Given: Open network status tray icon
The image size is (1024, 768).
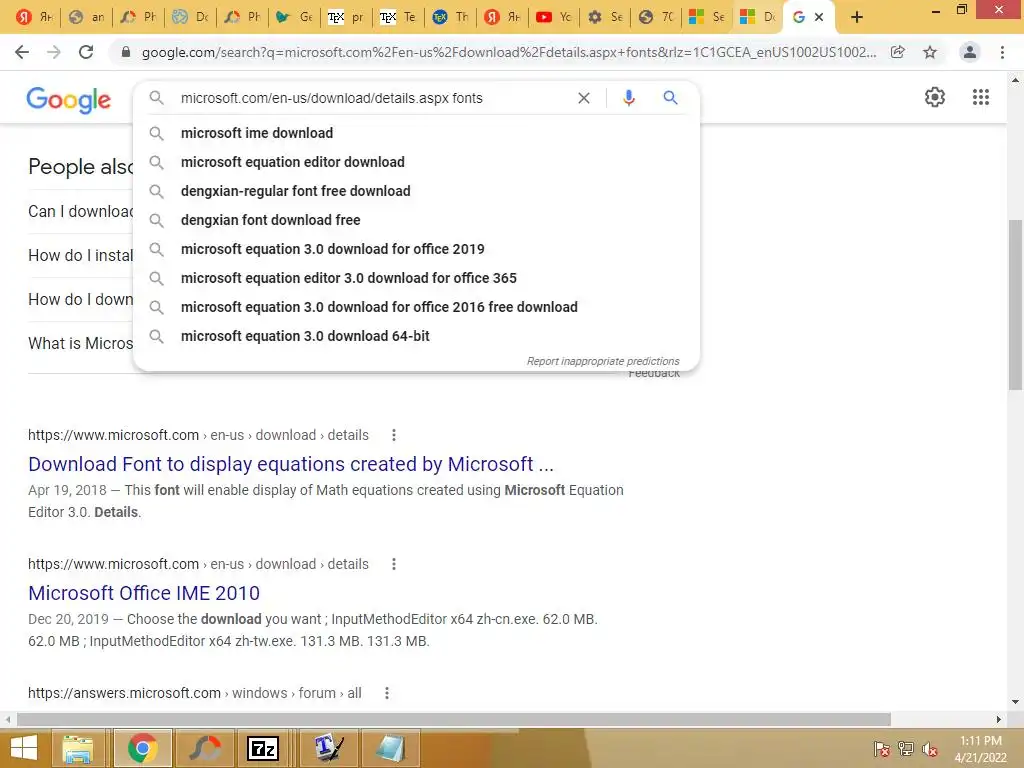Looking at the screenshot, I should (906, 749).
